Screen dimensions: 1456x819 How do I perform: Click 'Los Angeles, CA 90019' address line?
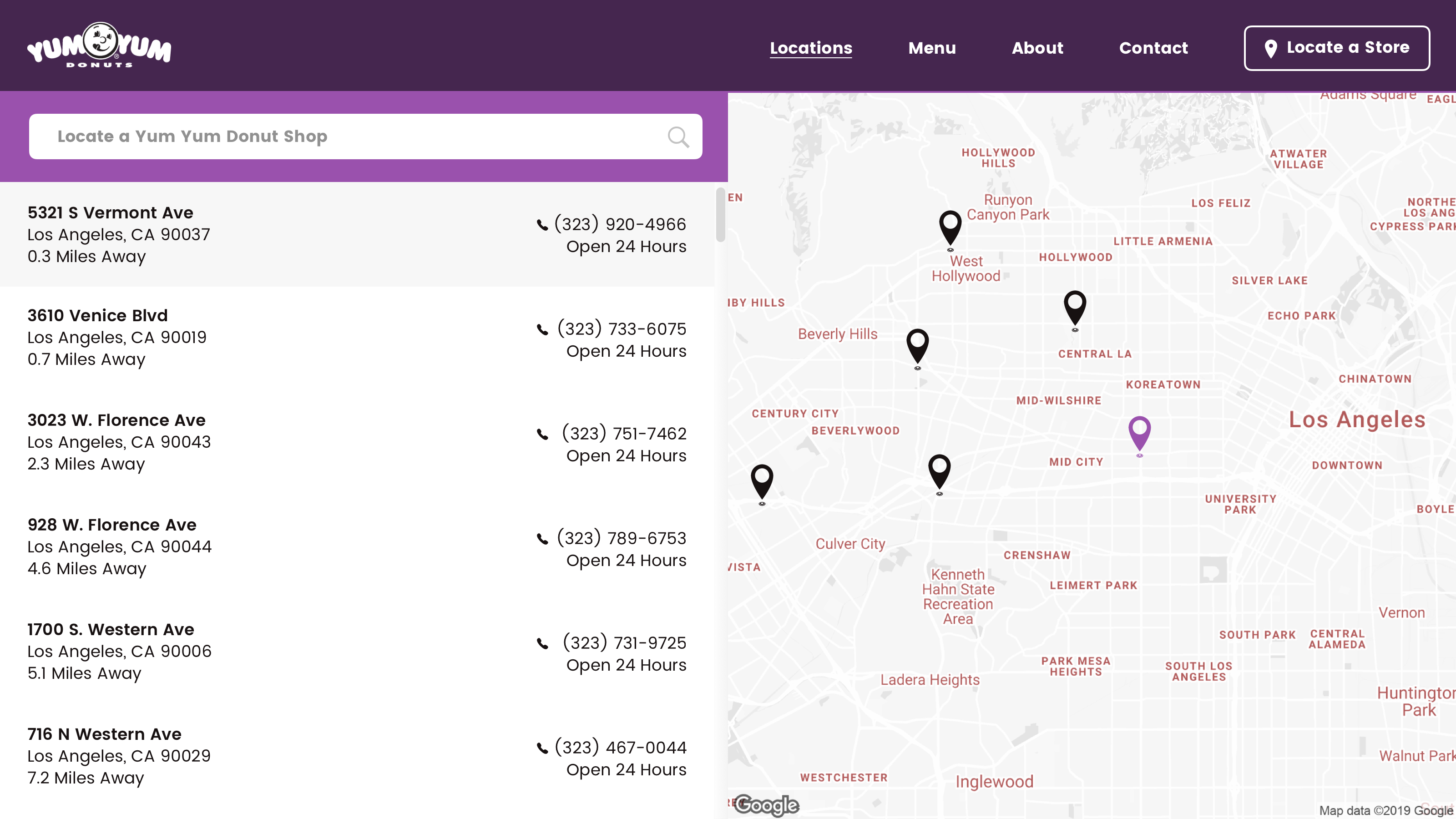[x=117, y=338]
